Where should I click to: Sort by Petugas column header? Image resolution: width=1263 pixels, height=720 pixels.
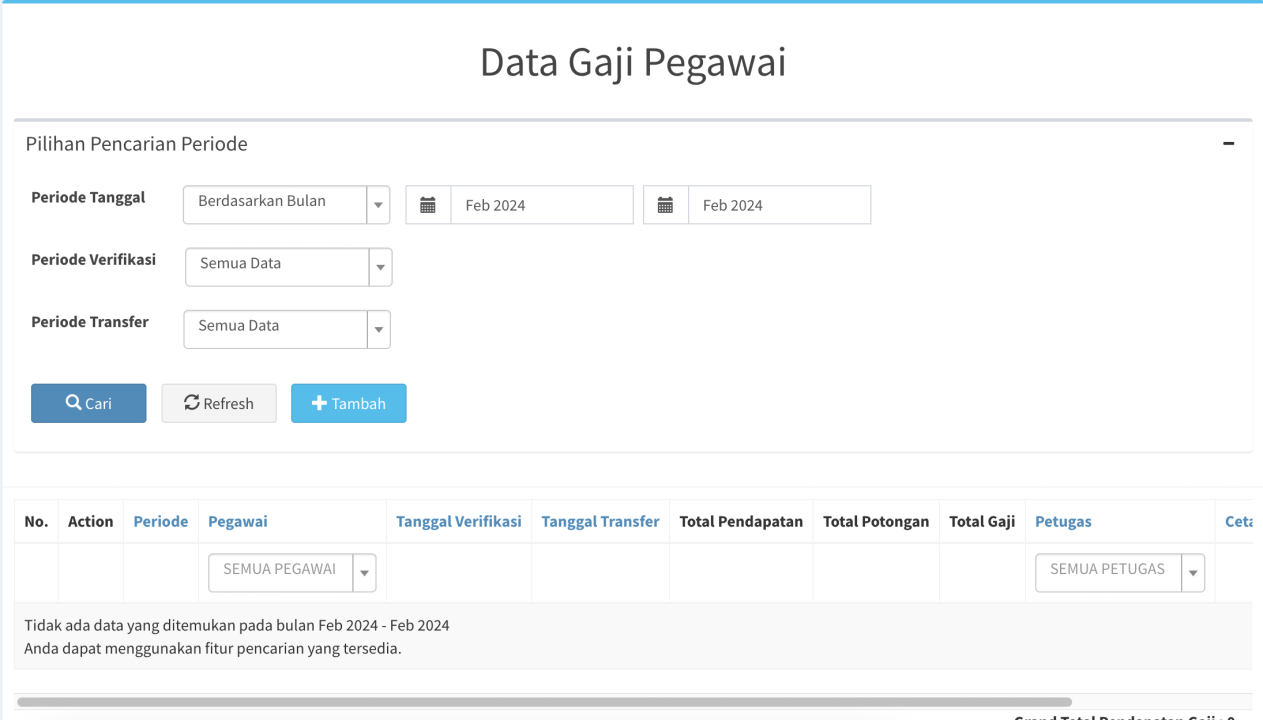[1064, 521]
